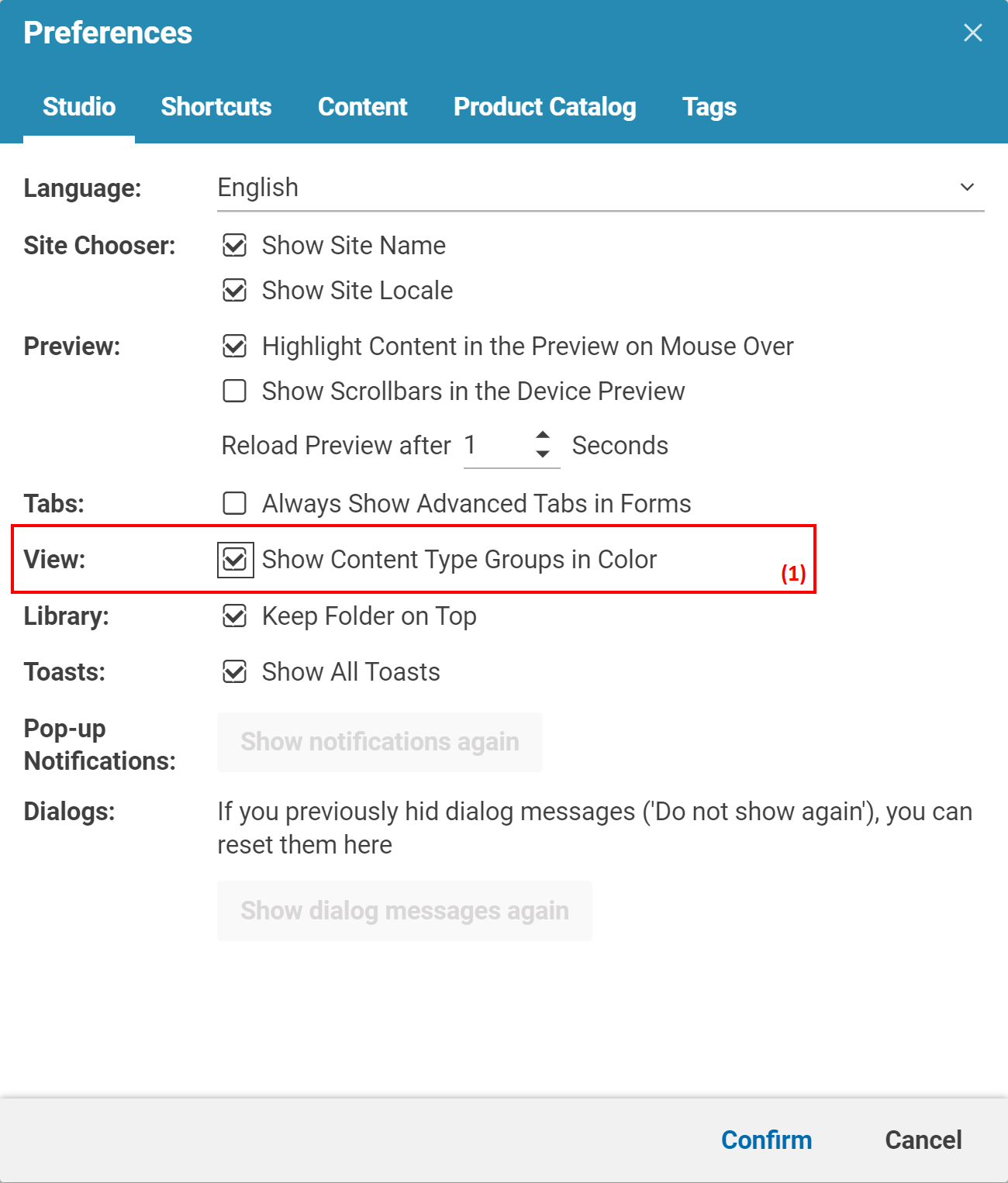Image resolution: width=1008 pixels, height=1183 pixels.
Task: Enable Show Scrollbars in the Device Preview
Action: pos(235,391)
